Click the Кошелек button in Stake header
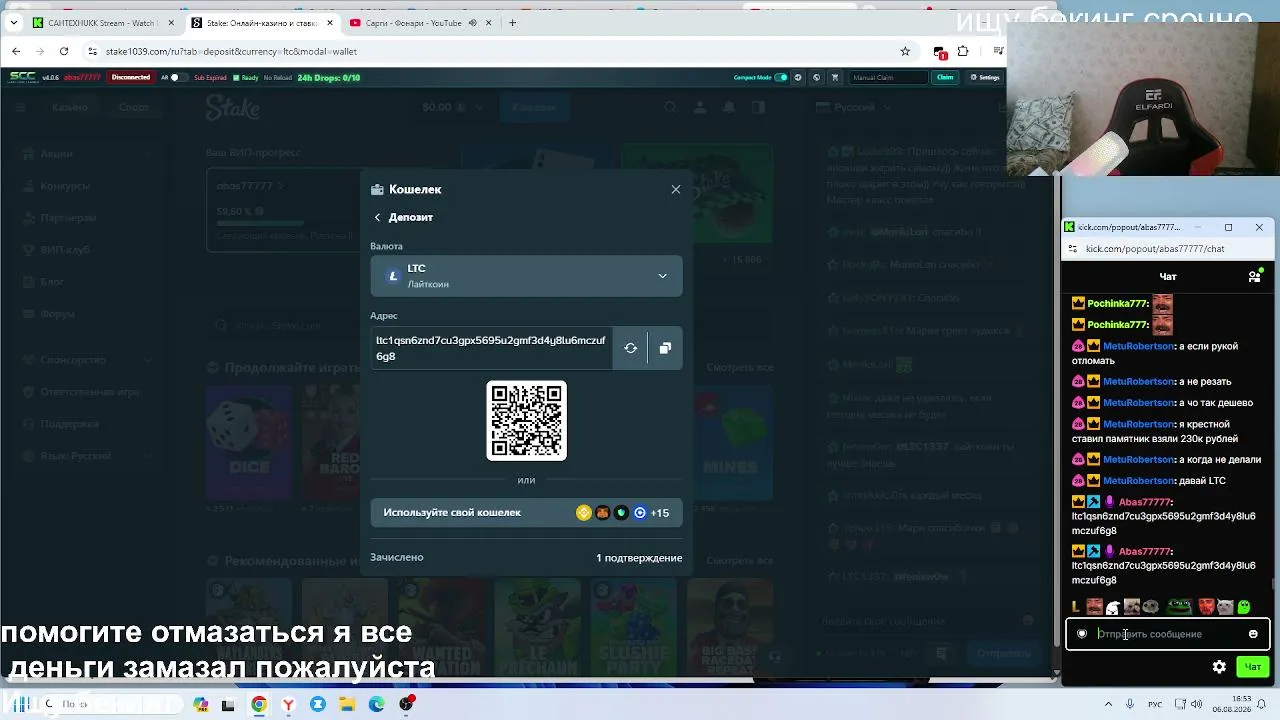Image resolution: width=1280 pixels, height=720 pixels. (x=534, y=107)
